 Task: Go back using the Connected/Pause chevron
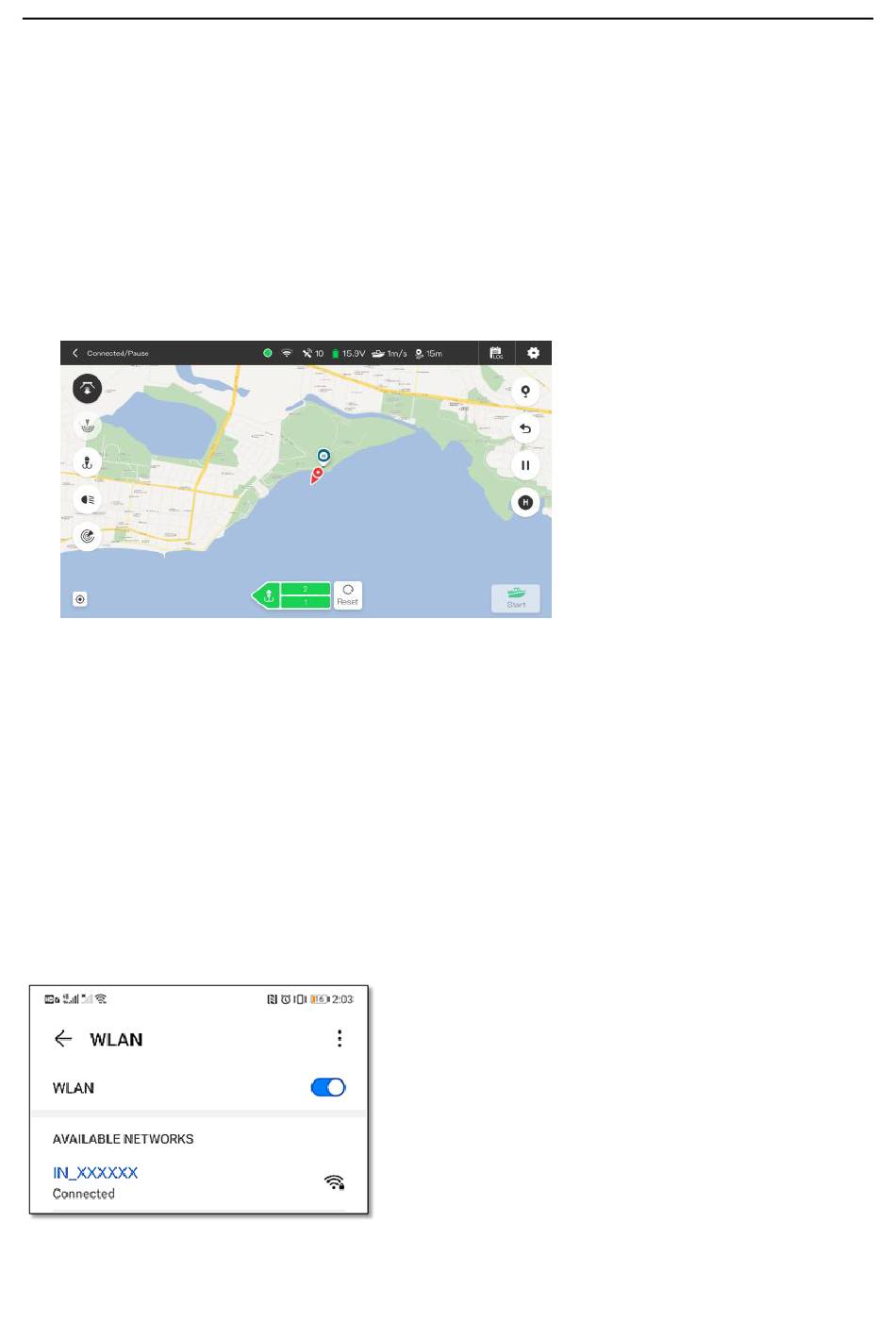pos(75,353)
